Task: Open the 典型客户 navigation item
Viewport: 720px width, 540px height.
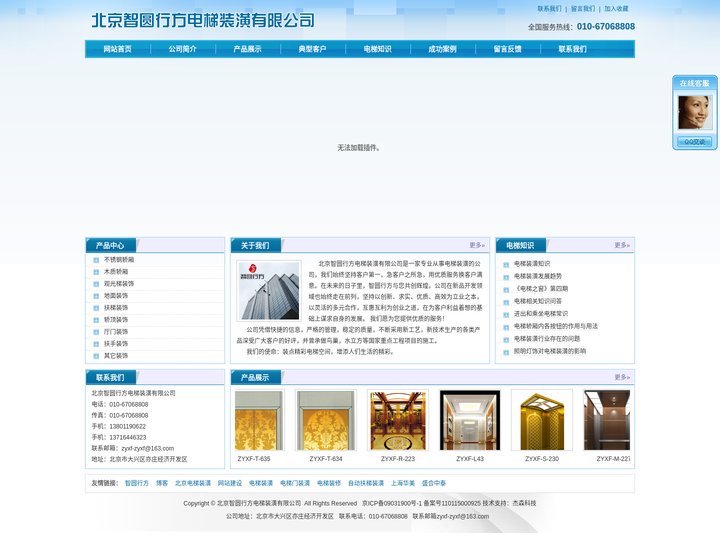Action: click(312, 49)
